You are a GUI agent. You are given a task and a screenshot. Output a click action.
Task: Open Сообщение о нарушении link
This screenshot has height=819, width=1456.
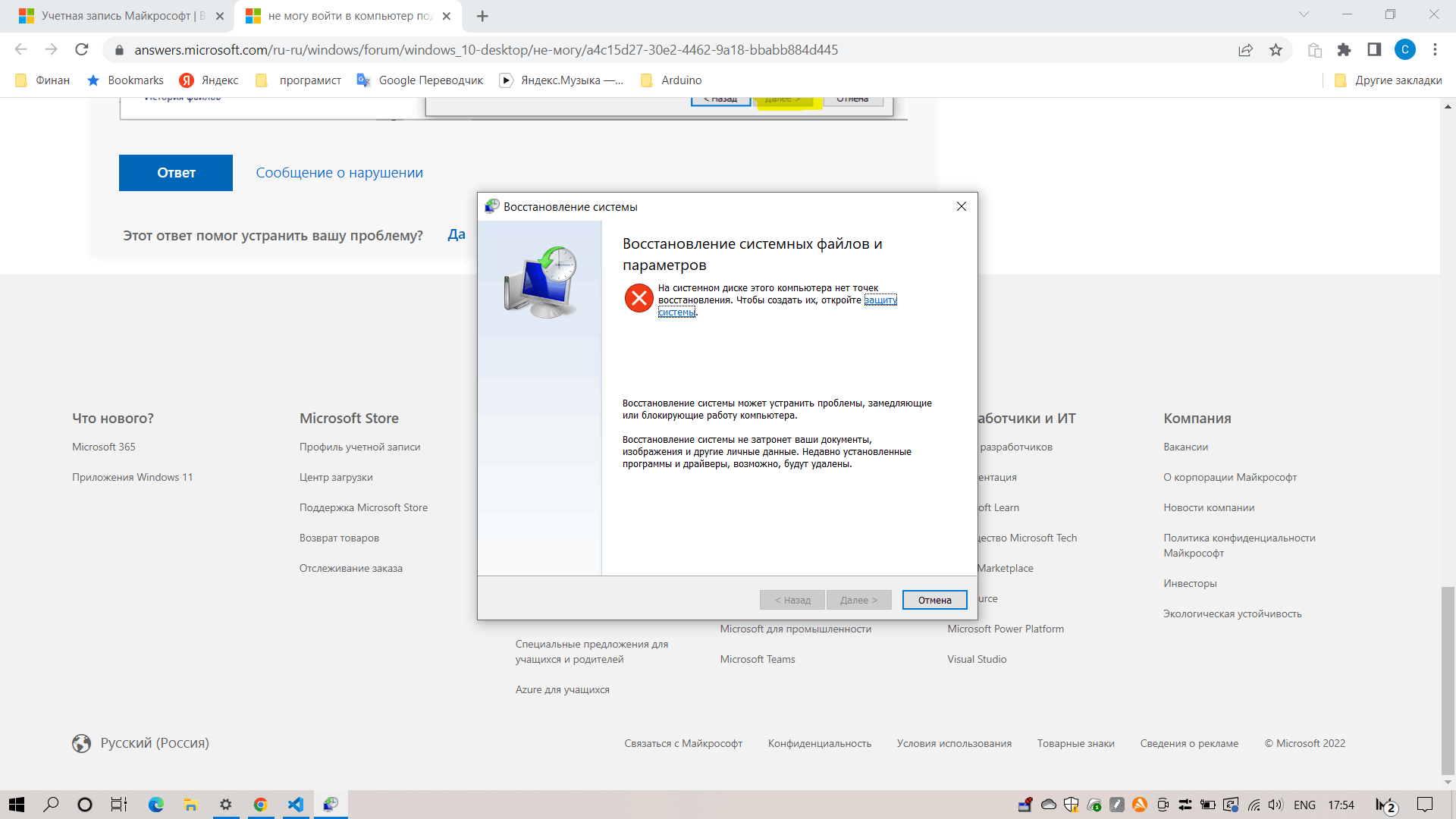339,173
